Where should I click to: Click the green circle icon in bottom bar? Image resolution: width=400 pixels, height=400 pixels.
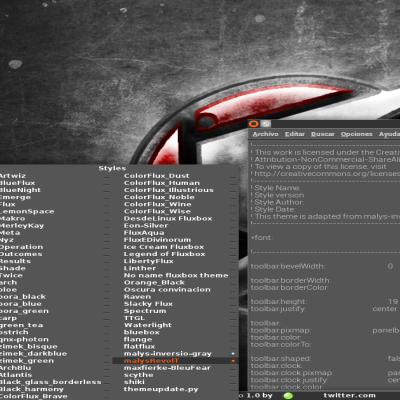[x=288, y=396]
